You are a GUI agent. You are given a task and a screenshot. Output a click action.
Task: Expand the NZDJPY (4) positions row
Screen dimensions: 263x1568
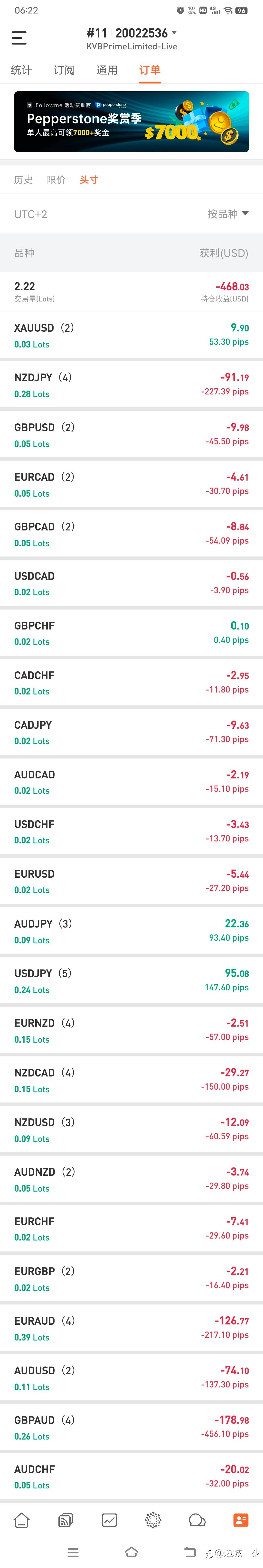click(131, 385)
